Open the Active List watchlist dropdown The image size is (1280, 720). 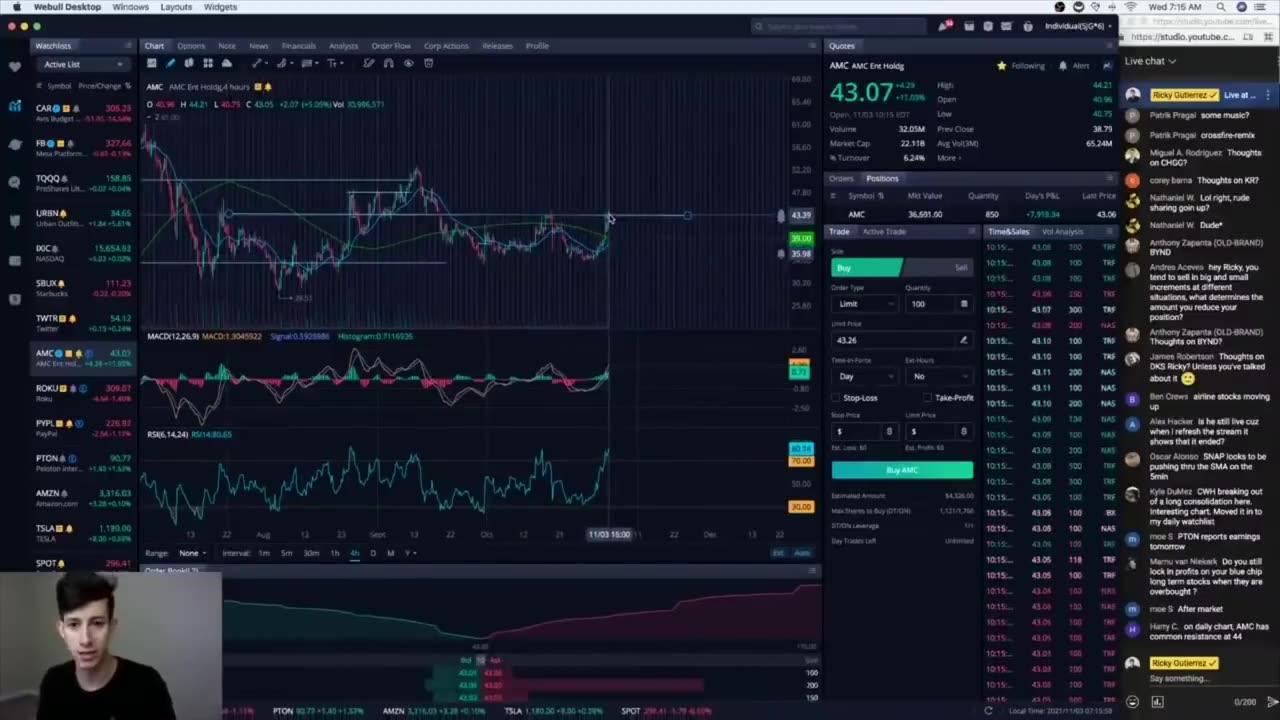(x=83, y=64)
